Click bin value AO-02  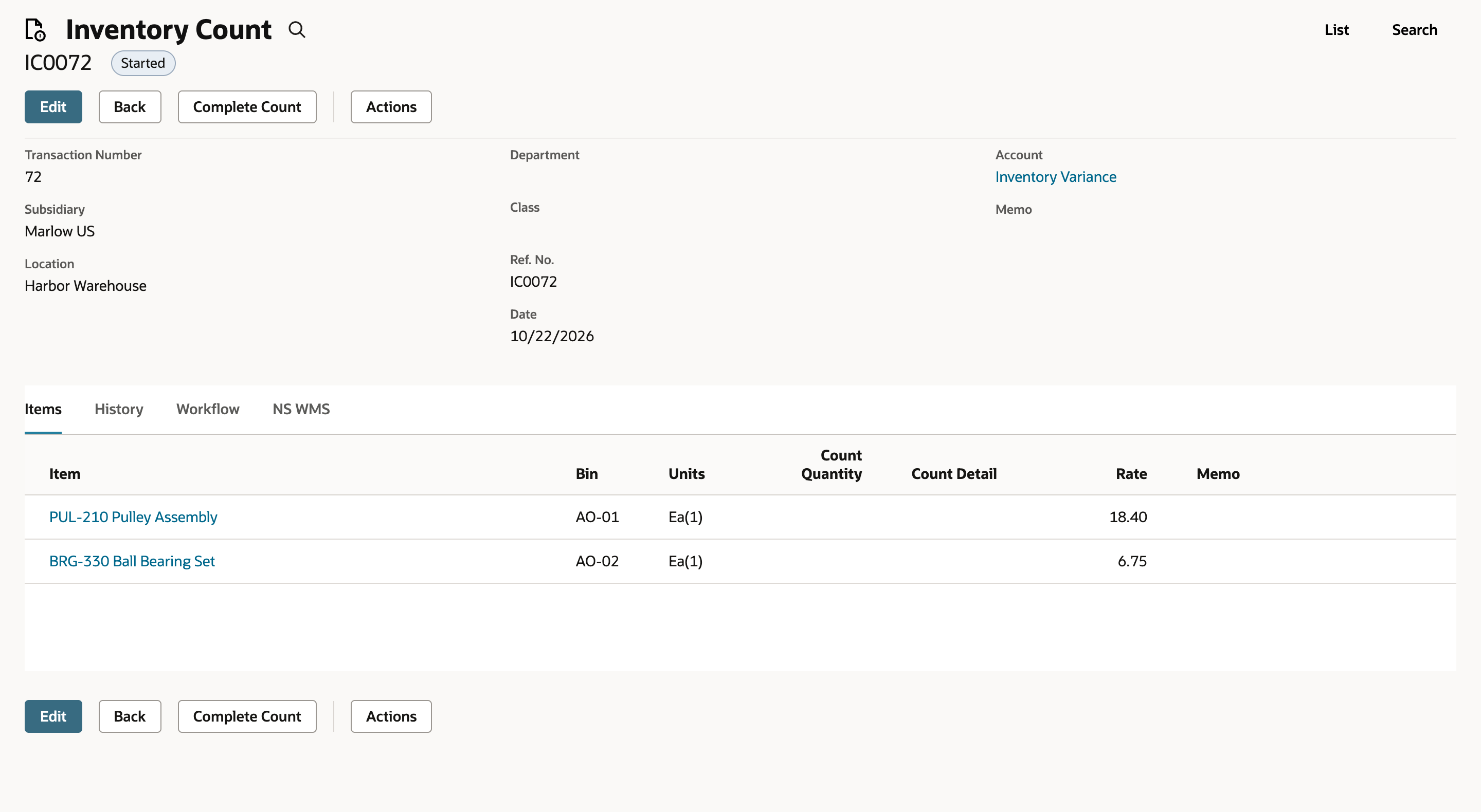[598, 561]
